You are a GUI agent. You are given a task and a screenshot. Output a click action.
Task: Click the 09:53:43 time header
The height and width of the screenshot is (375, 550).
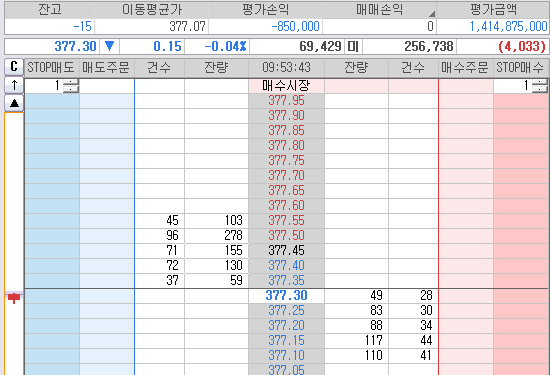(286, 67)
